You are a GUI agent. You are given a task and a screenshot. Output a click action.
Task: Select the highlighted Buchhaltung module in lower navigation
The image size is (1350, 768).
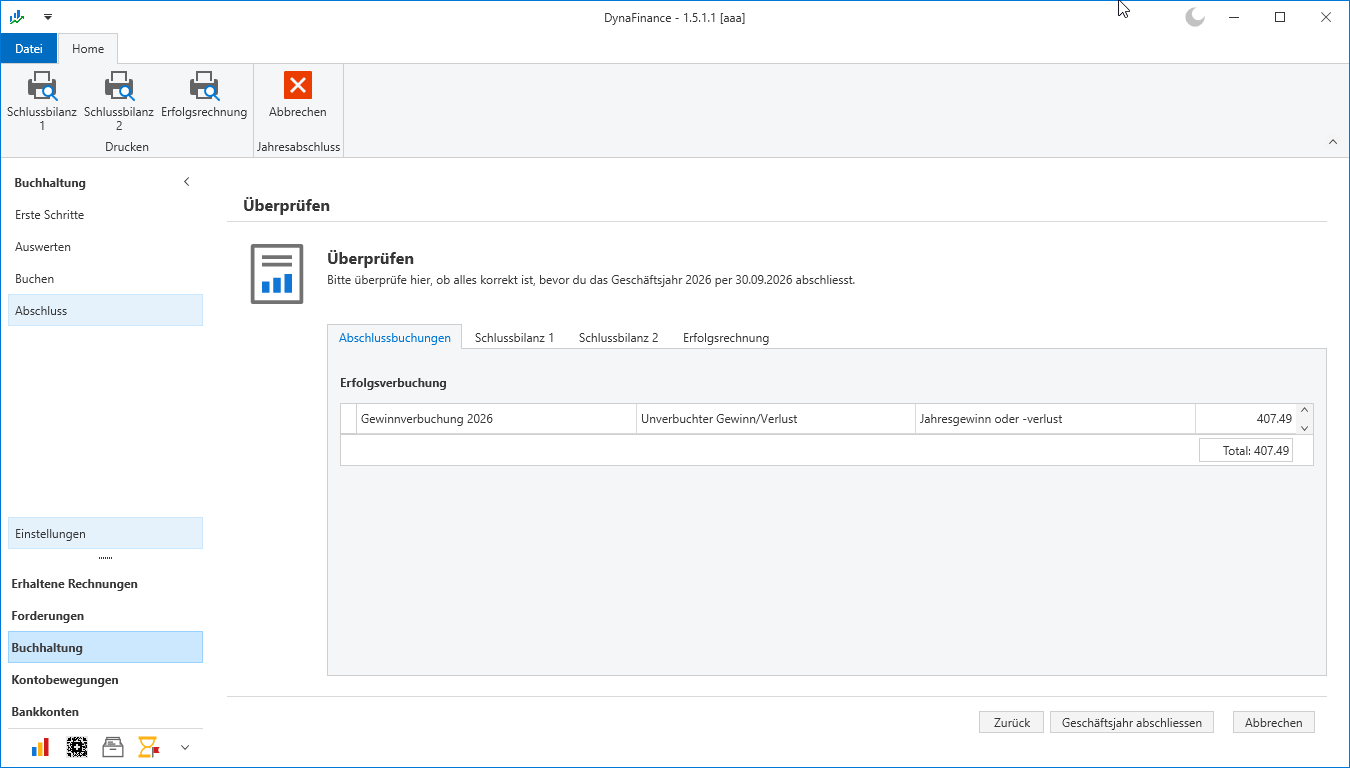point(105,648)
